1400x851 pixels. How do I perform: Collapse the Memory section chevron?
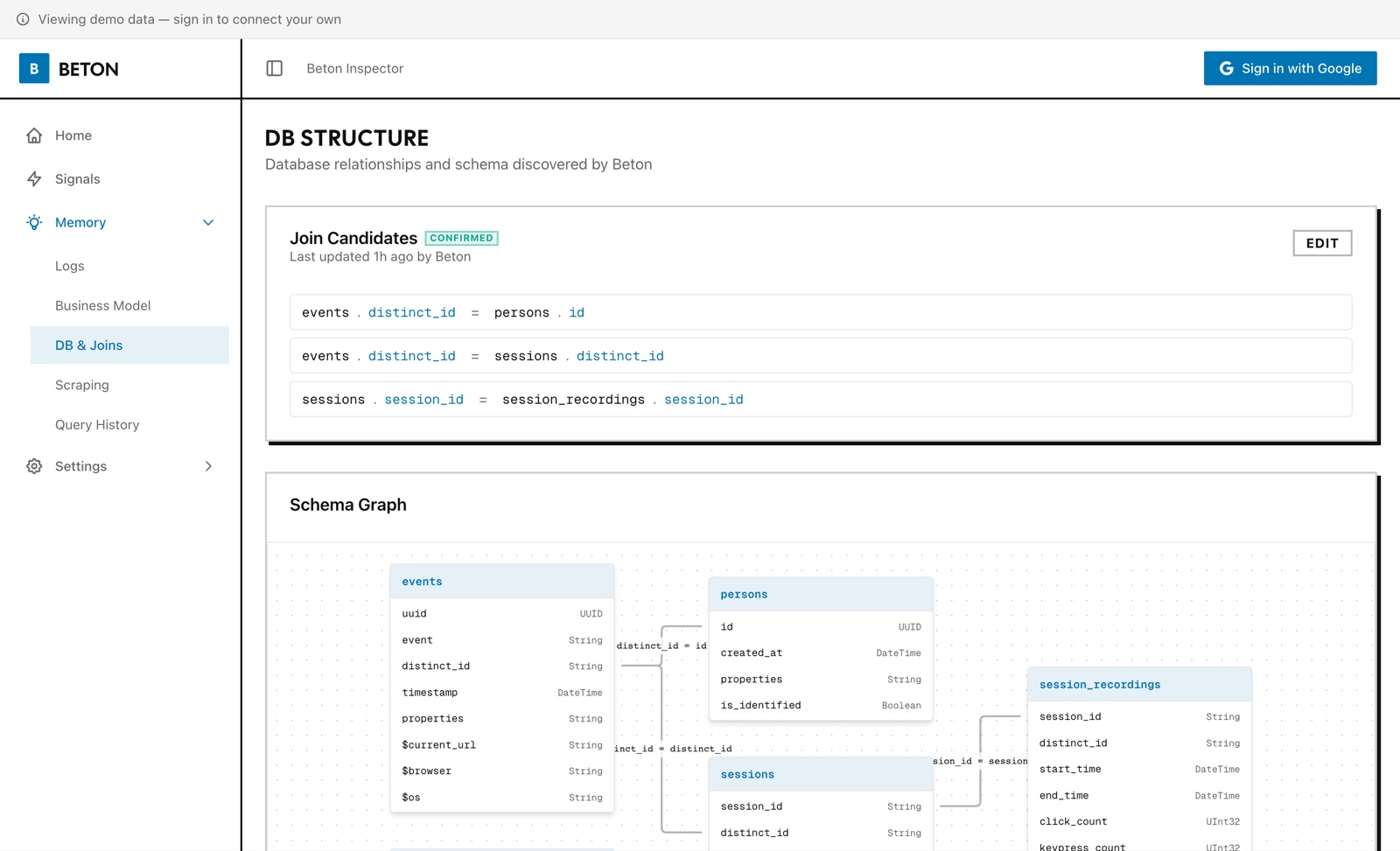click(x=208, y=222)
